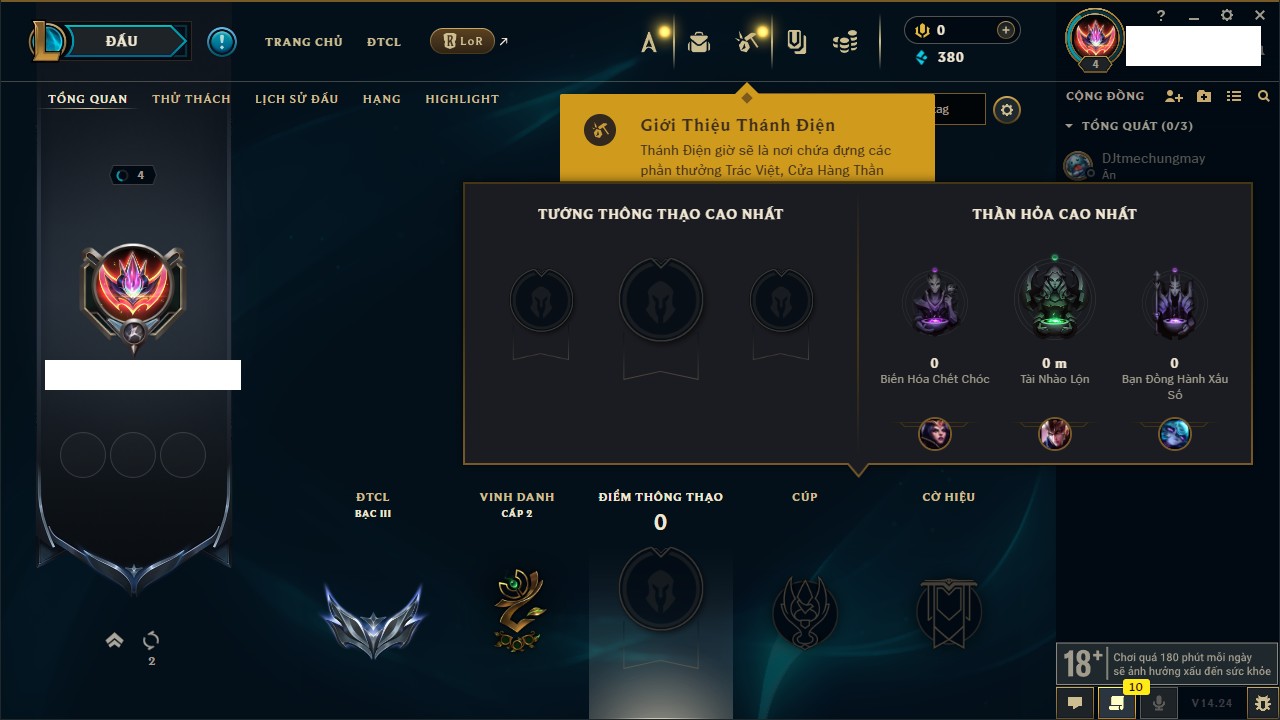Open the Profile 'A' icon in top bar
Screen dimensions: 1280x720
tap(650, 42)
